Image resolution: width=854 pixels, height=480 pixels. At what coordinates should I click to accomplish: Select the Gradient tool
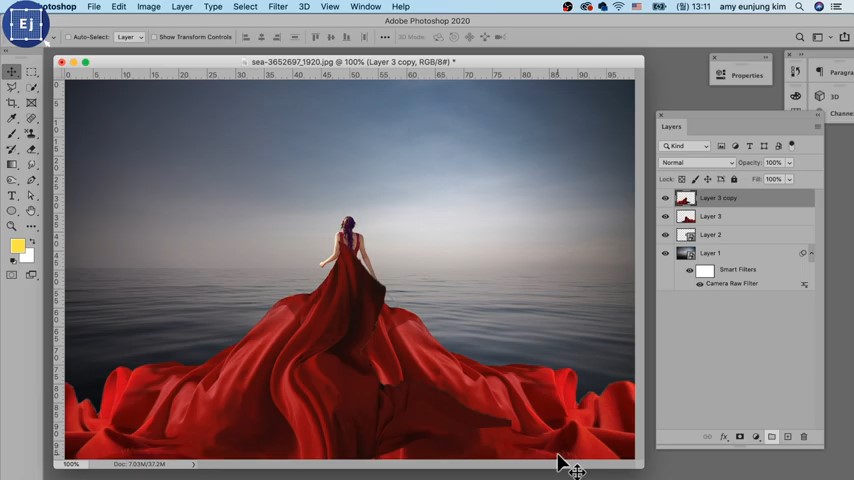pyautogui.click(x=11, y=164)
